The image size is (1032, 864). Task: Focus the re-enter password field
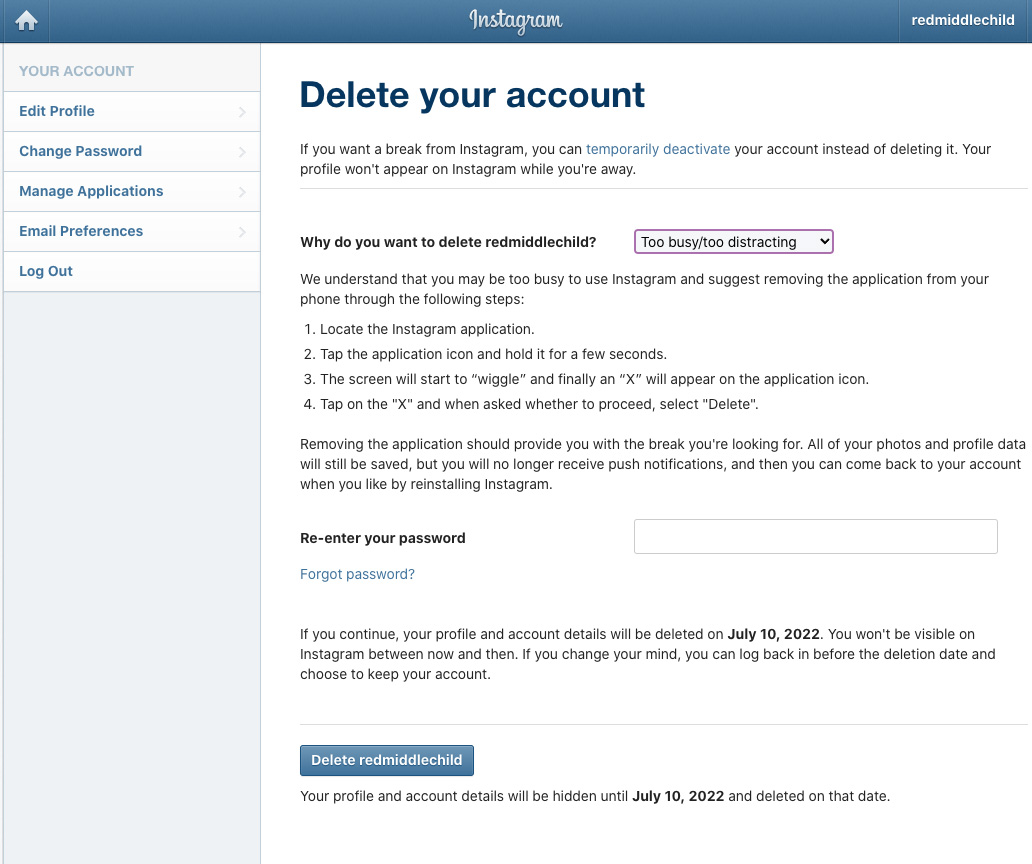click(815, 537)
